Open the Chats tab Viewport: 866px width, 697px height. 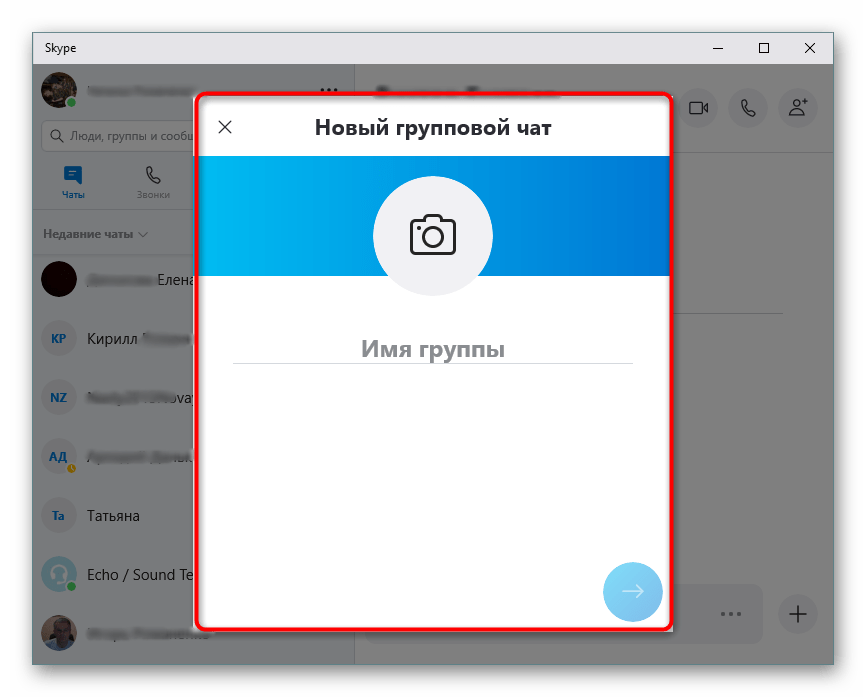pos(73,182)
